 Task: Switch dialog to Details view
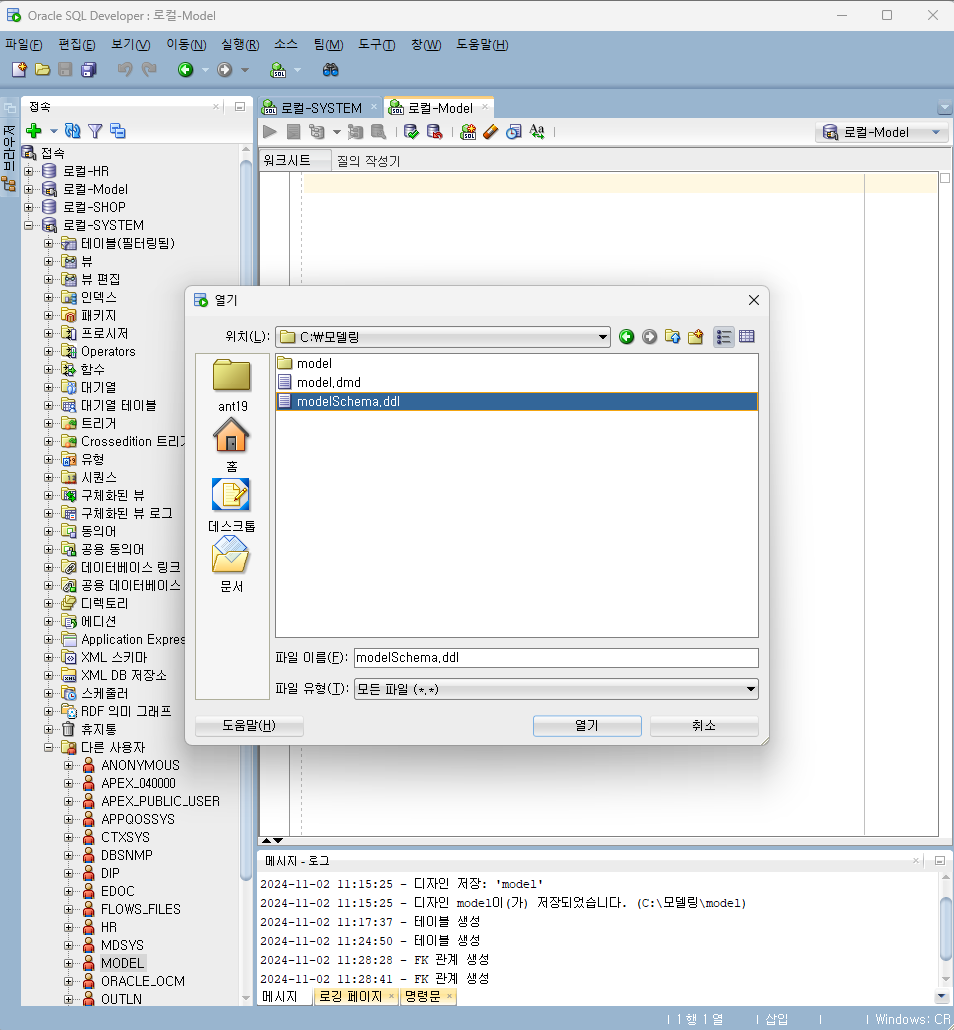point(747,337)
